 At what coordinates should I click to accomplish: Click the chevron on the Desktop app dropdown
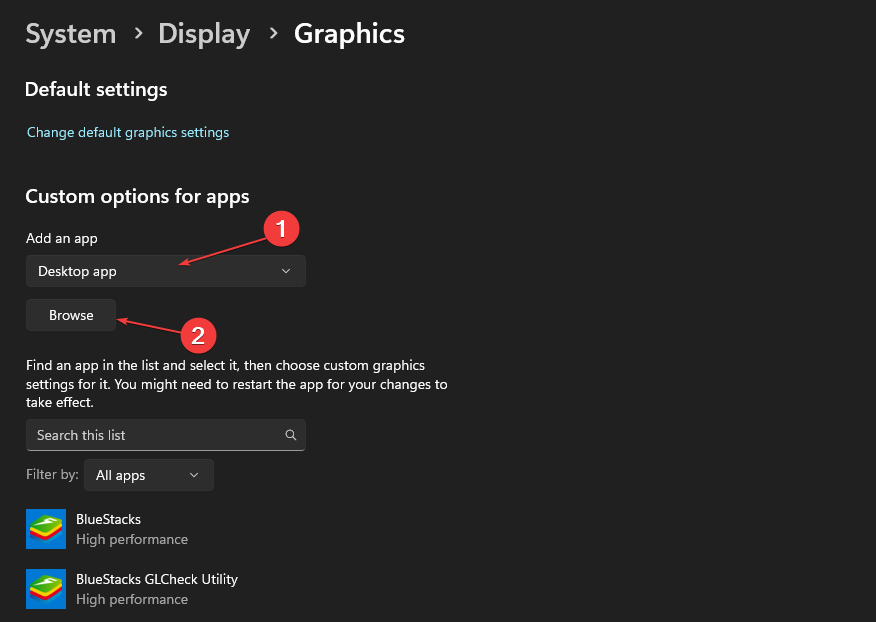[x=287, y=271]
